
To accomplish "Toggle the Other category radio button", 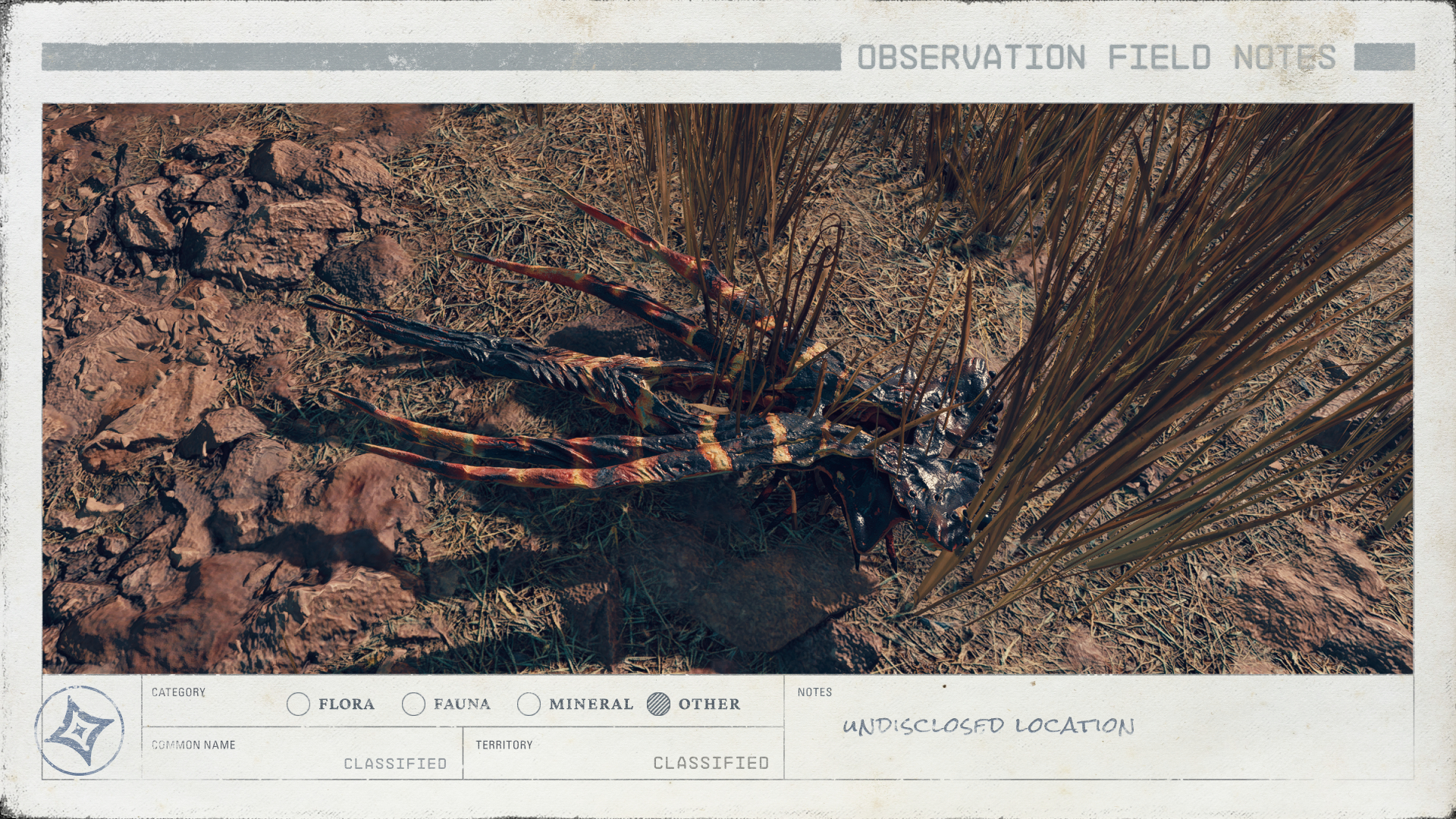I will click(658, 704).
